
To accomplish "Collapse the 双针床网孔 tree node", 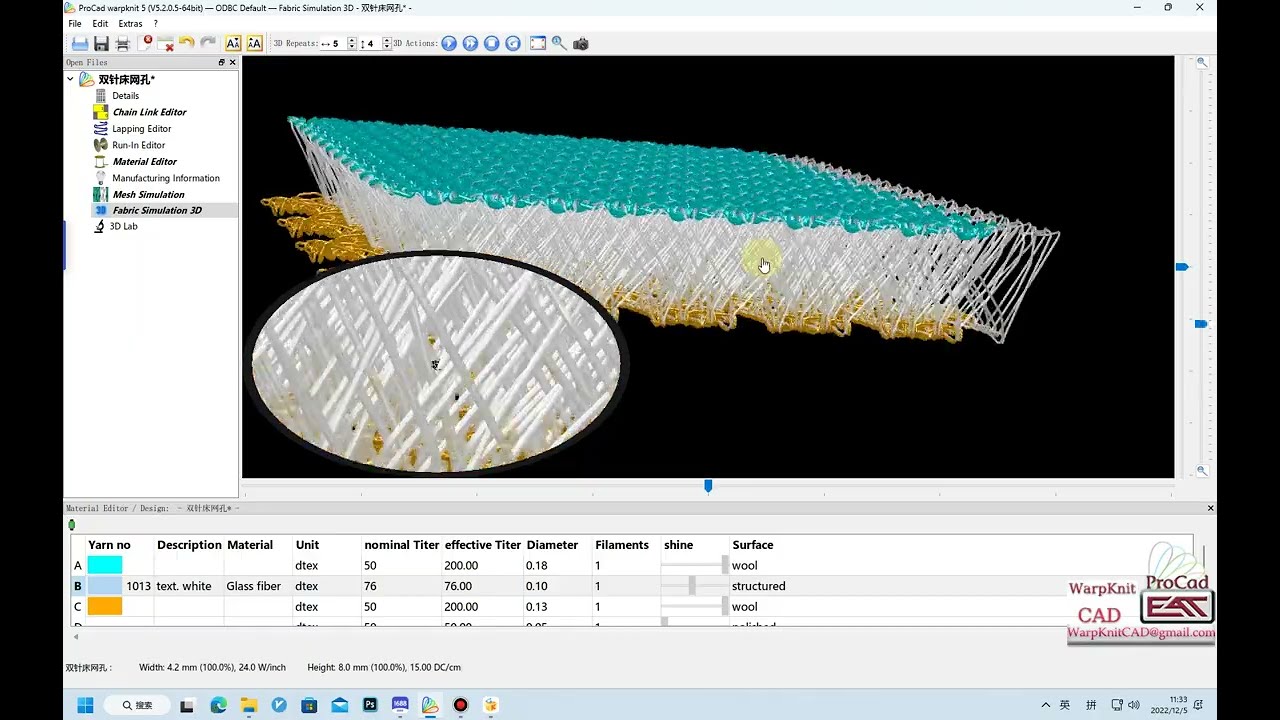I will (70, 79).
